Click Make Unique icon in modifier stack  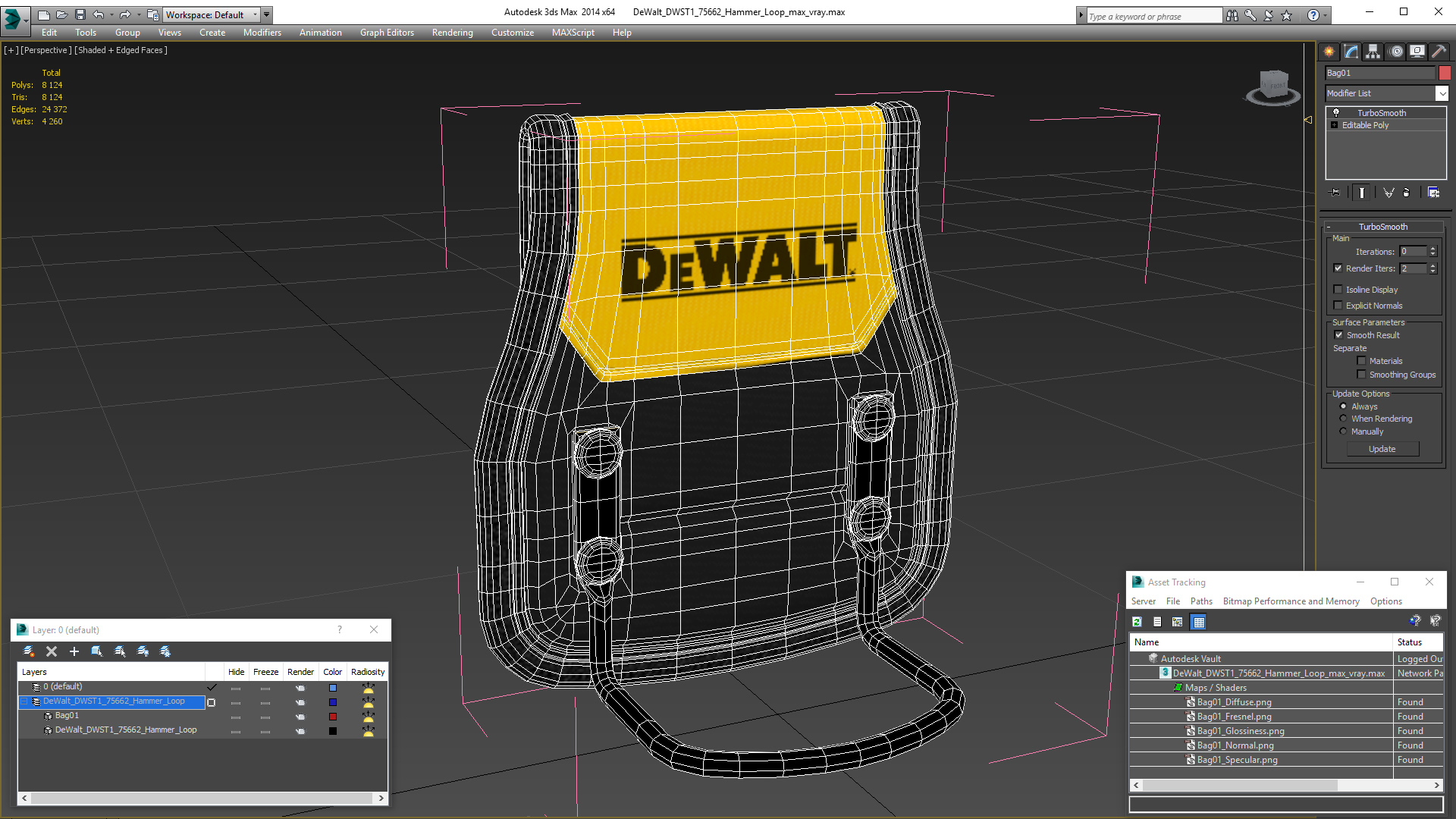coord(1389,193)
